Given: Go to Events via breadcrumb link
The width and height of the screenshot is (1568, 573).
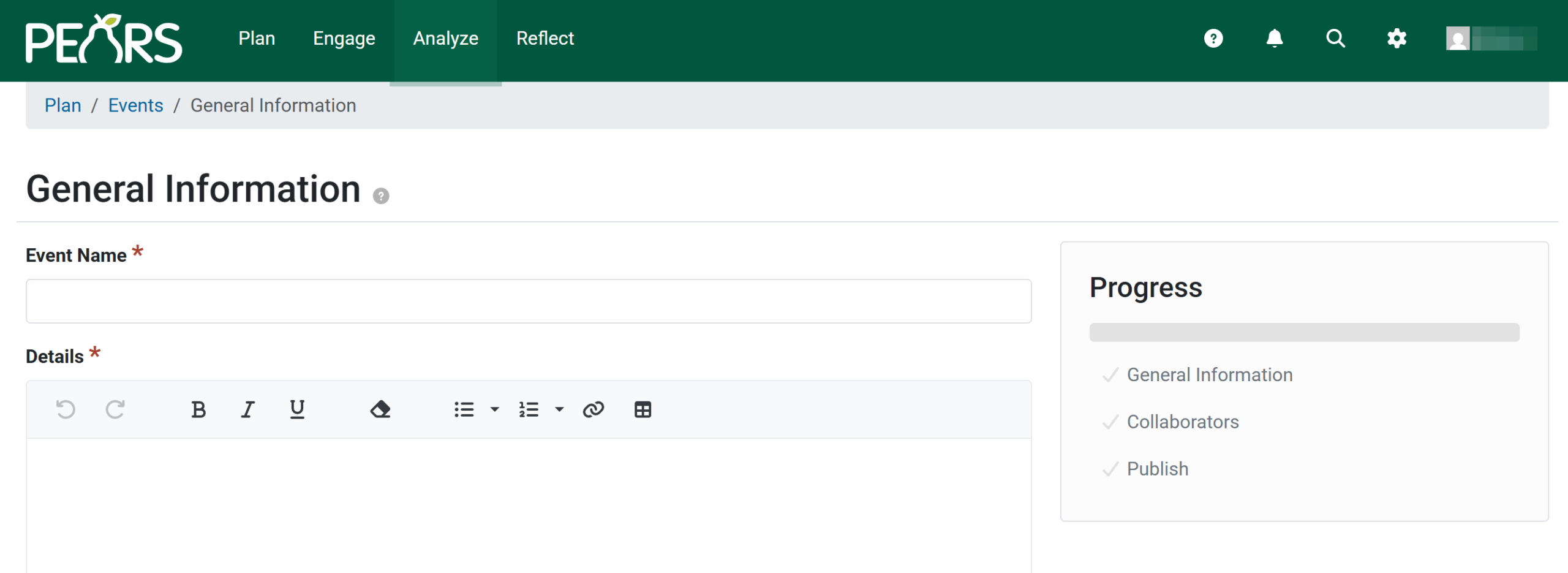Looking at the screenshot, I should coord(135,105).
